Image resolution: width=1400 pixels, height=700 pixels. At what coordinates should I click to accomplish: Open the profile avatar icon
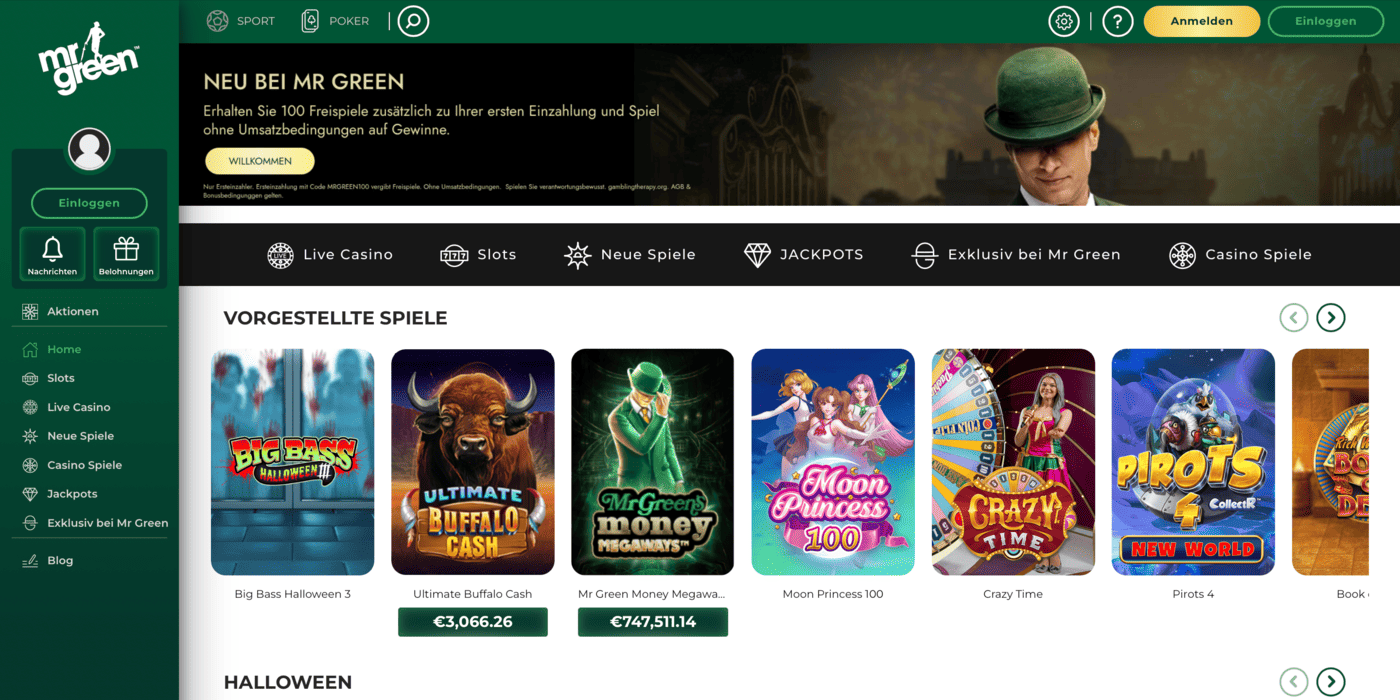89,149
